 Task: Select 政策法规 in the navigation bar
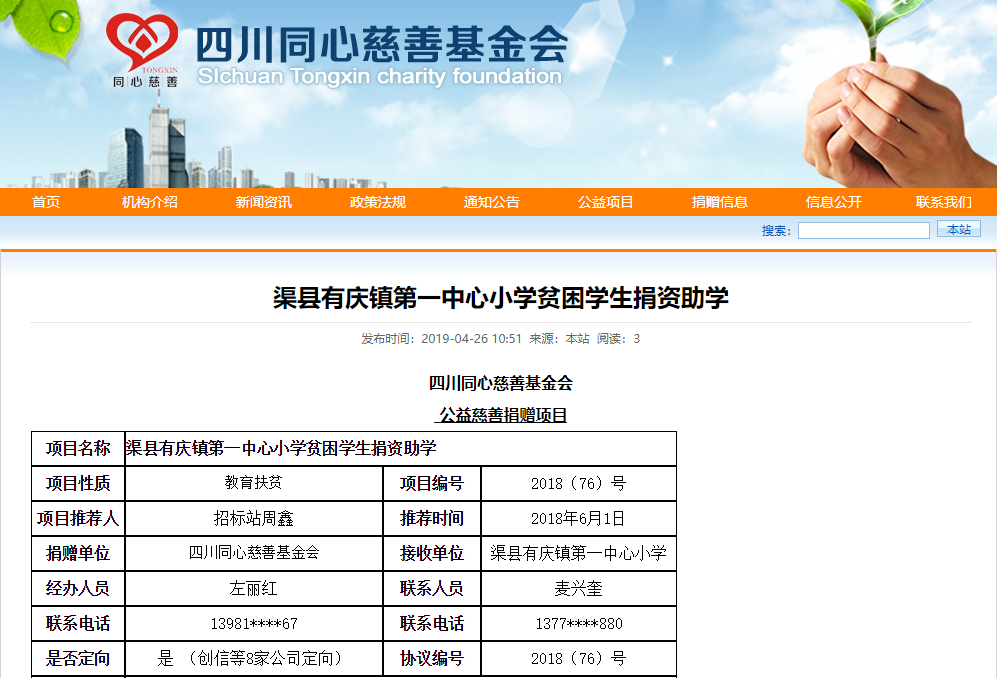pyautogui.click(x=378, y=202)
